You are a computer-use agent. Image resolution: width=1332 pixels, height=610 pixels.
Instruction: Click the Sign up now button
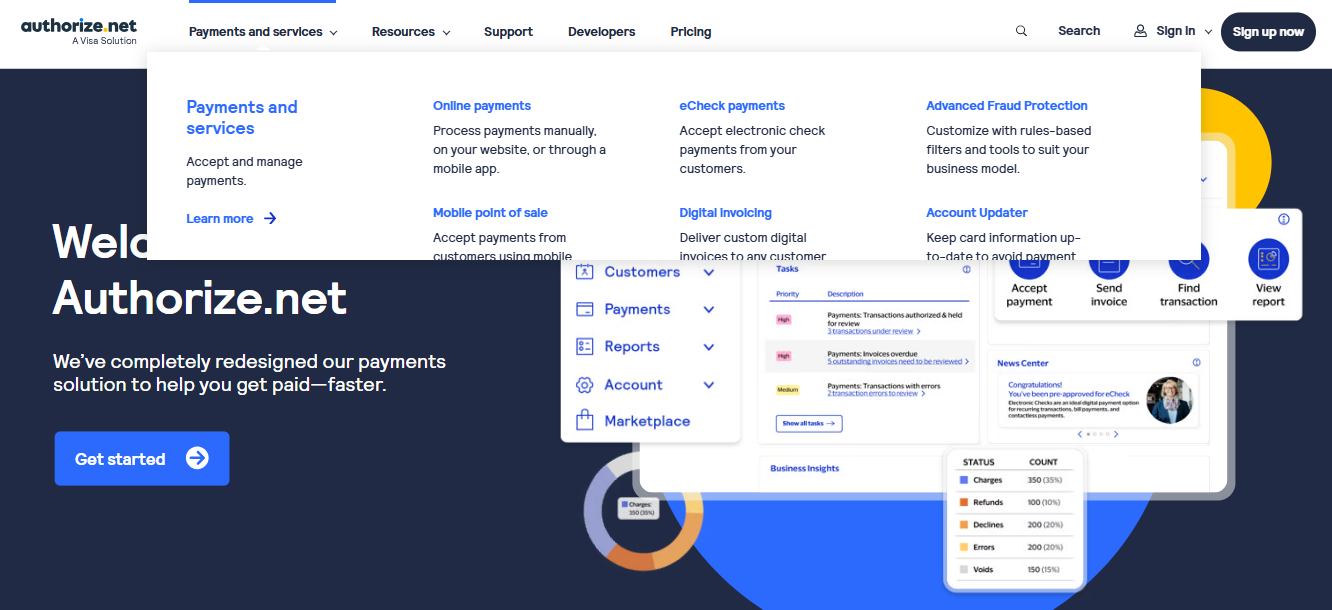pos(1268,31)
